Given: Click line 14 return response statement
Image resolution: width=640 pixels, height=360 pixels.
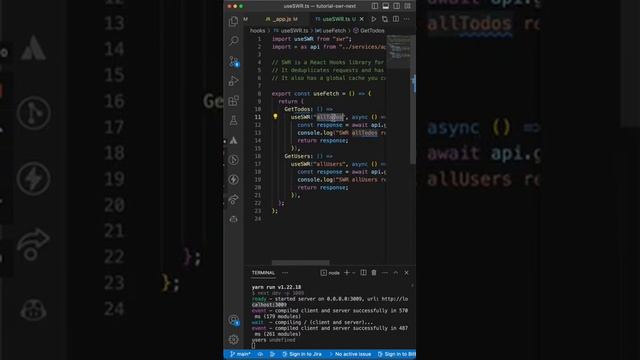Looking at the screenshot, I should pyautogui.click(x=323, y=140).
